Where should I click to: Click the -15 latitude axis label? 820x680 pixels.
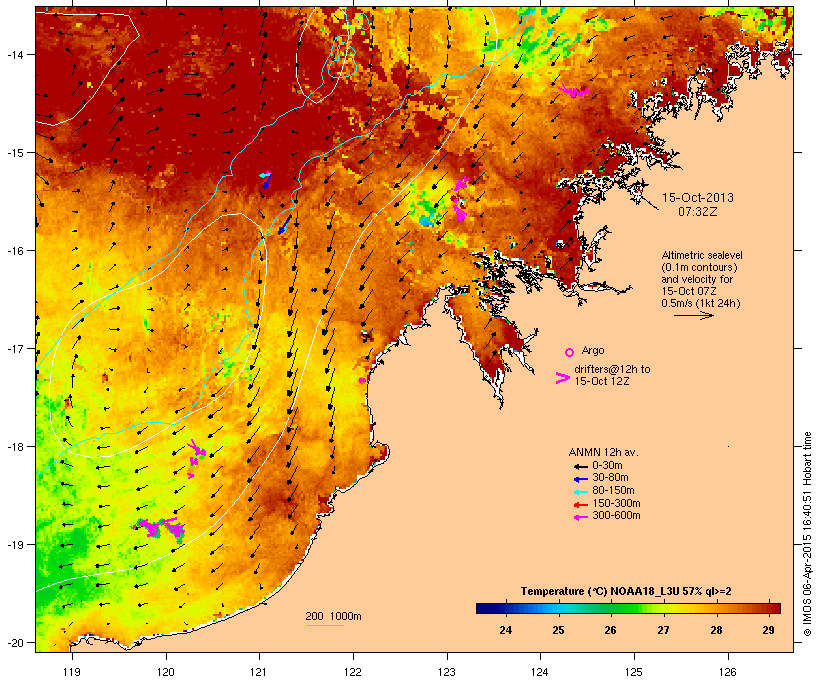(14, 153)
